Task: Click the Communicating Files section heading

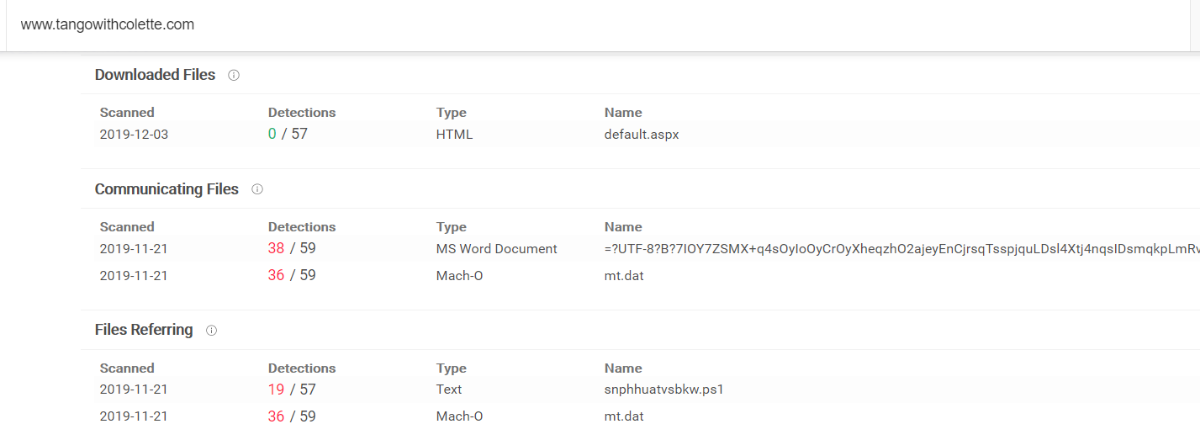Action: pyautogui.click(x=166, y=189)
